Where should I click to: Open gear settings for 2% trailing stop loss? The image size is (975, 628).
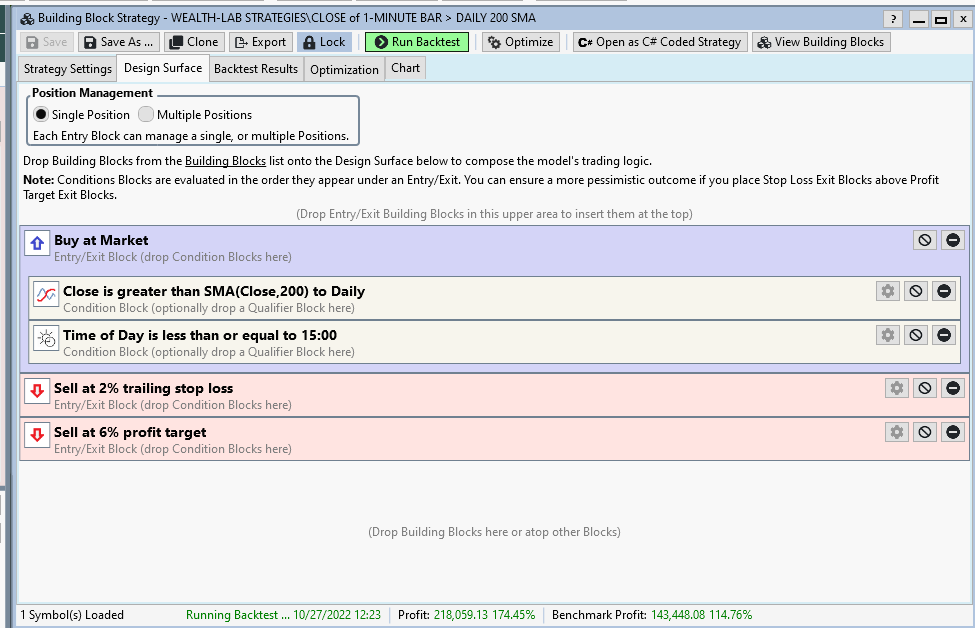(896, 388)
